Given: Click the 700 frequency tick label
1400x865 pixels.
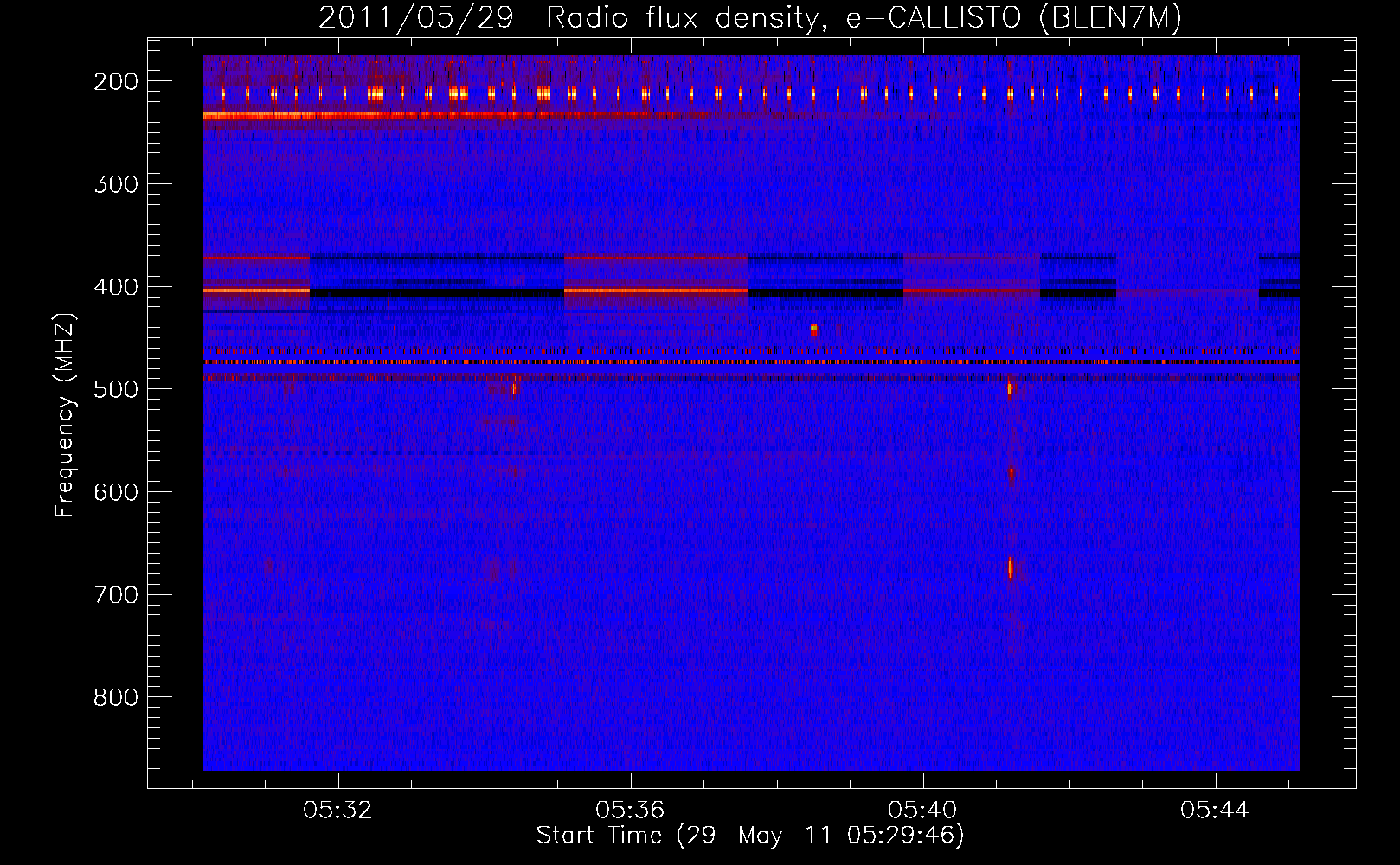Looking at the screenshot, I should tap(116, 595).
